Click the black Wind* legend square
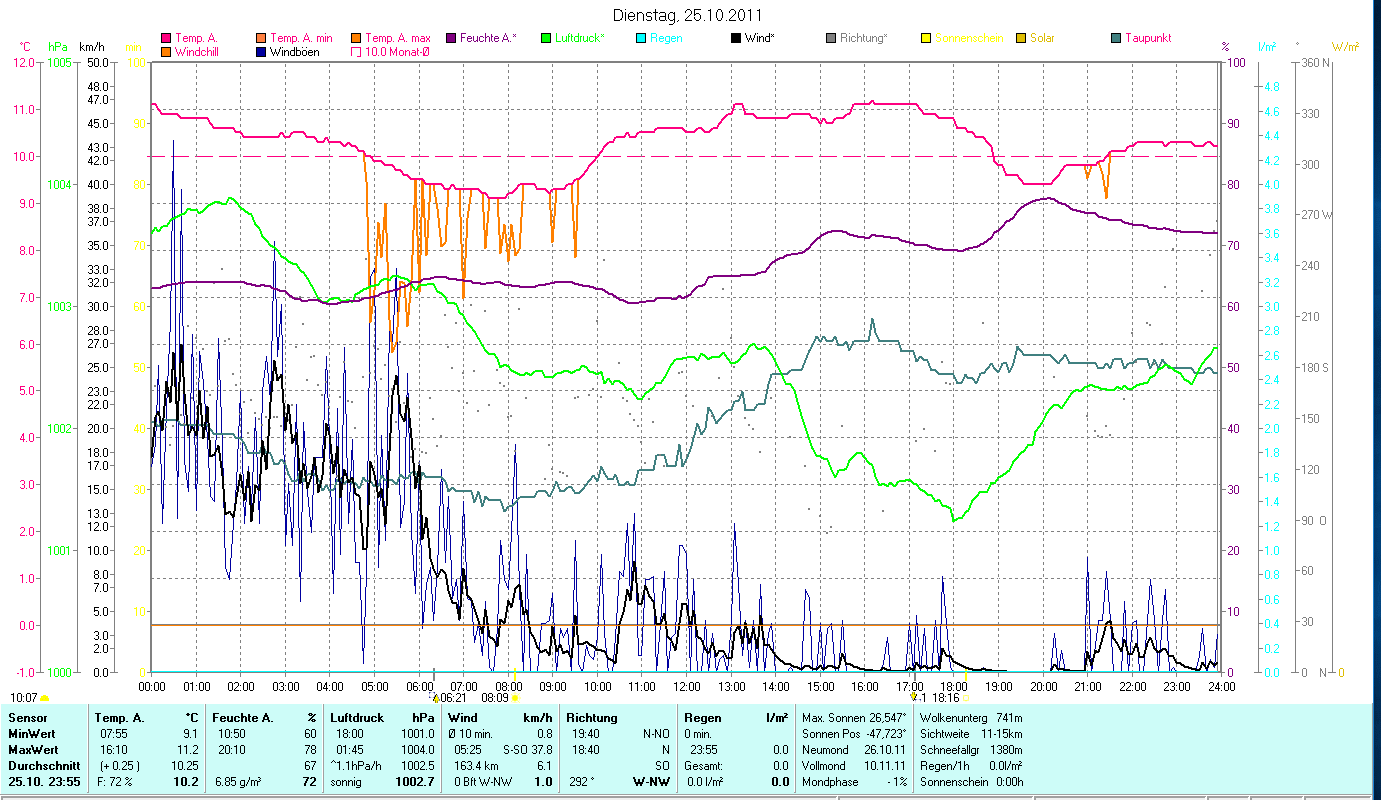This screenshot has width=1381, height=800. point(736,39)
